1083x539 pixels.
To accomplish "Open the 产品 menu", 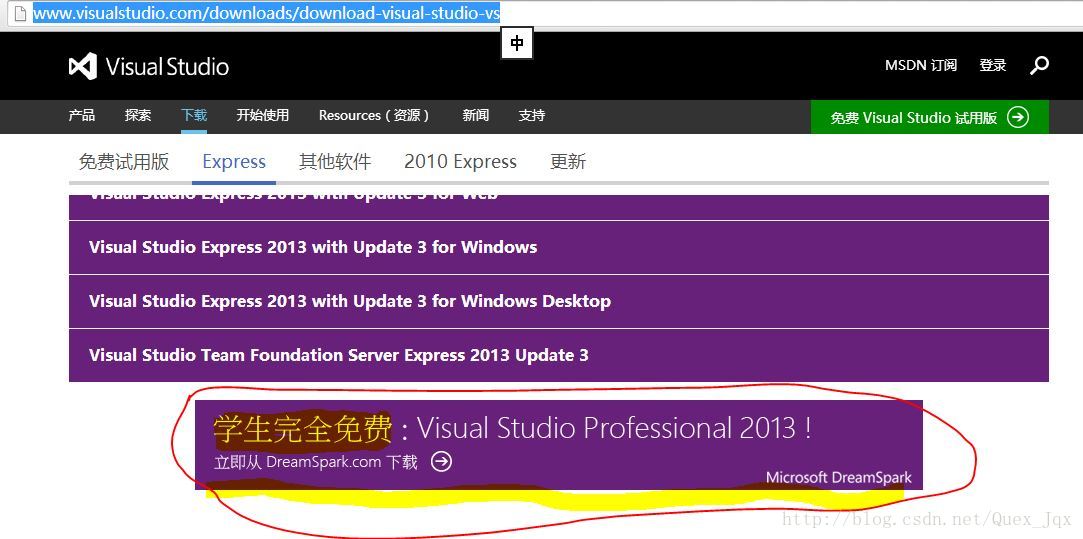I will click(x=82, y=115).
